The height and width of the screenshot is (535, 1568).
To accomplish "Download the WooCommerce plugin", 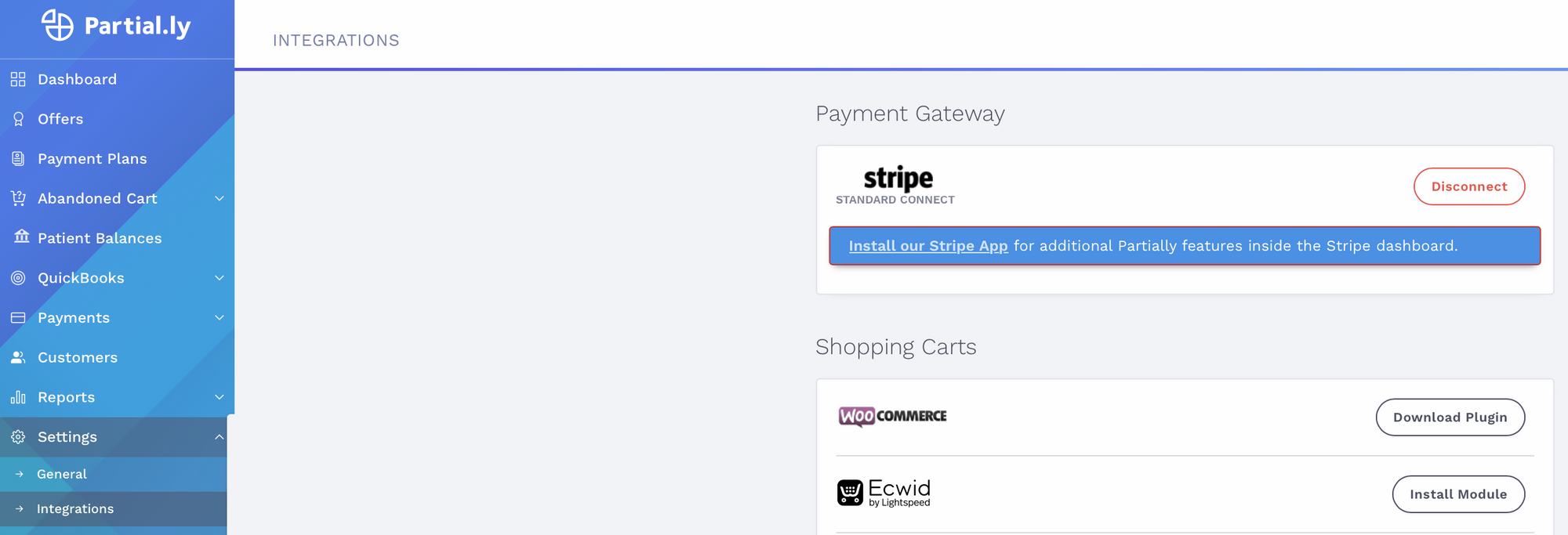I will tap(1450, 418).
